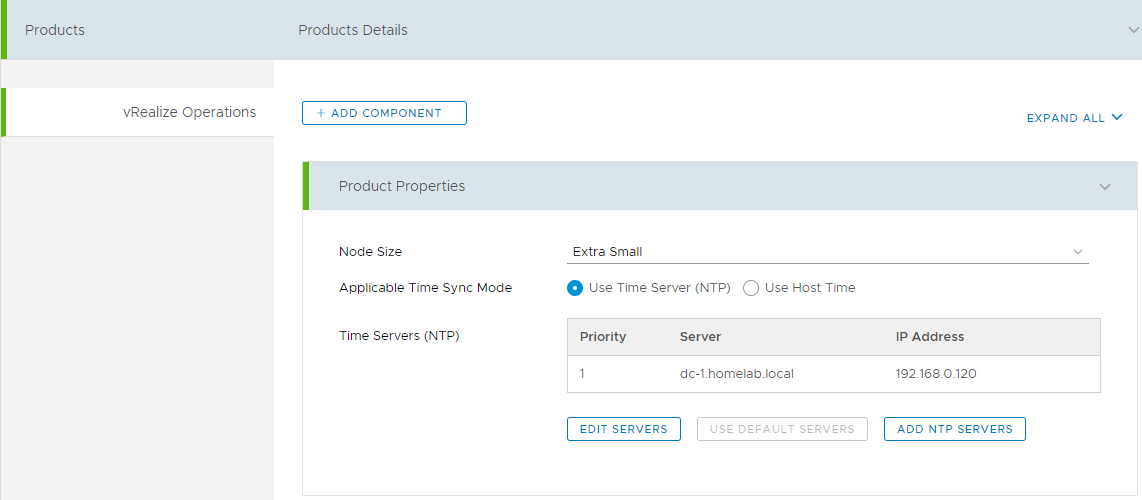Click the Products header label
This screenshot has width=1142, height=500.
(55, 30)
